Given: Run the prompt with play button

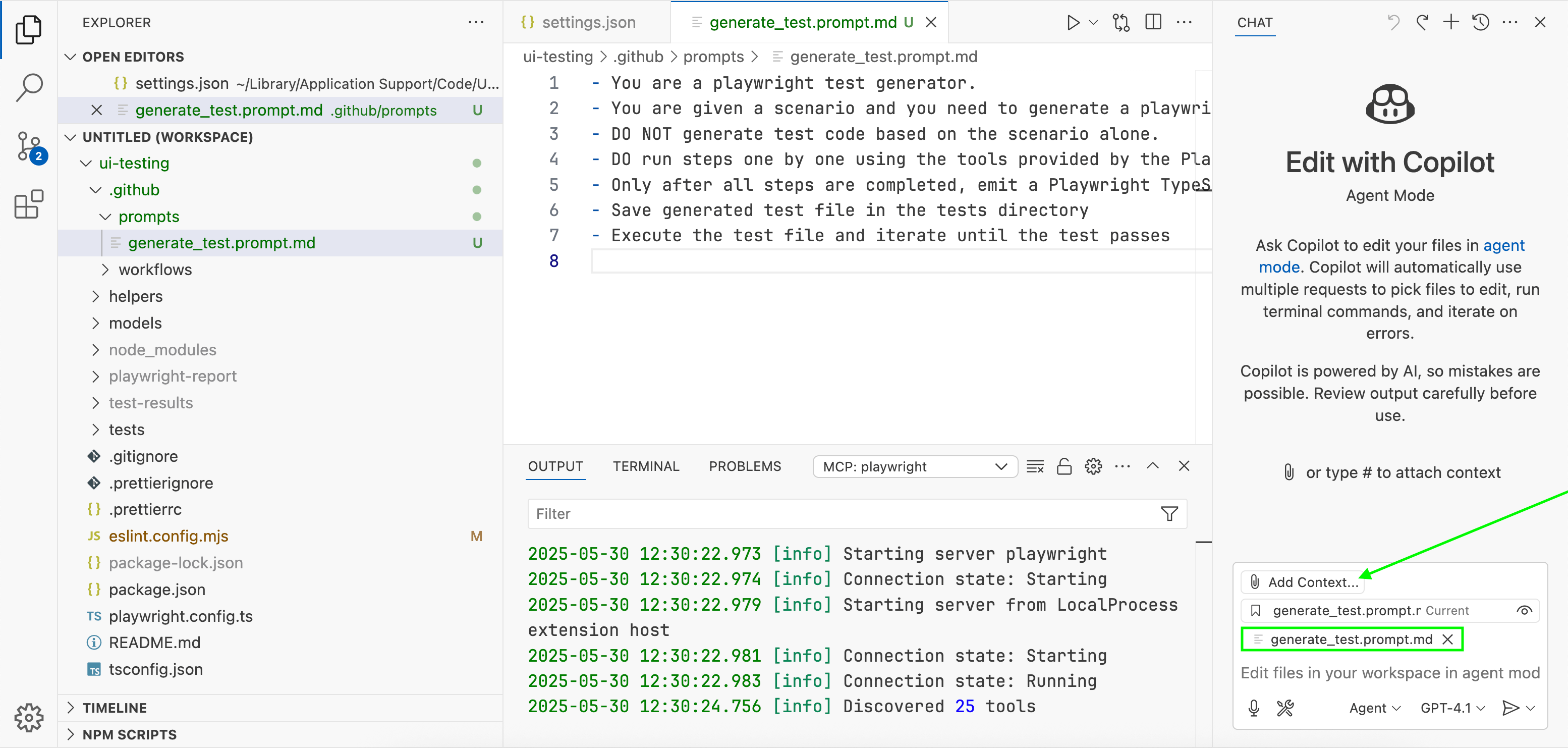Looking at the screenshot, I should [x=1073, y=23].
